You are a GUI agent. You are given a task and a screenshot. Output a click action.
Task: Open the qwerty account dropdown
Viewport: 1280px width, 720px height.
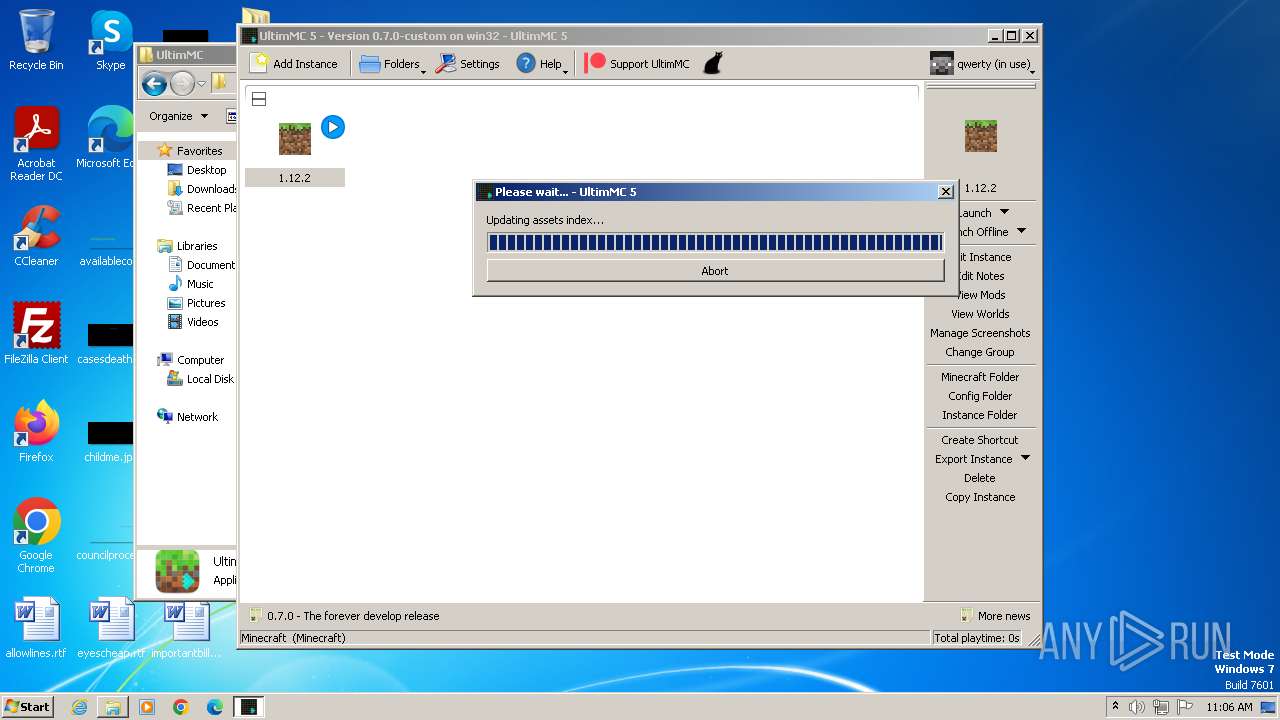pos(981,64)
